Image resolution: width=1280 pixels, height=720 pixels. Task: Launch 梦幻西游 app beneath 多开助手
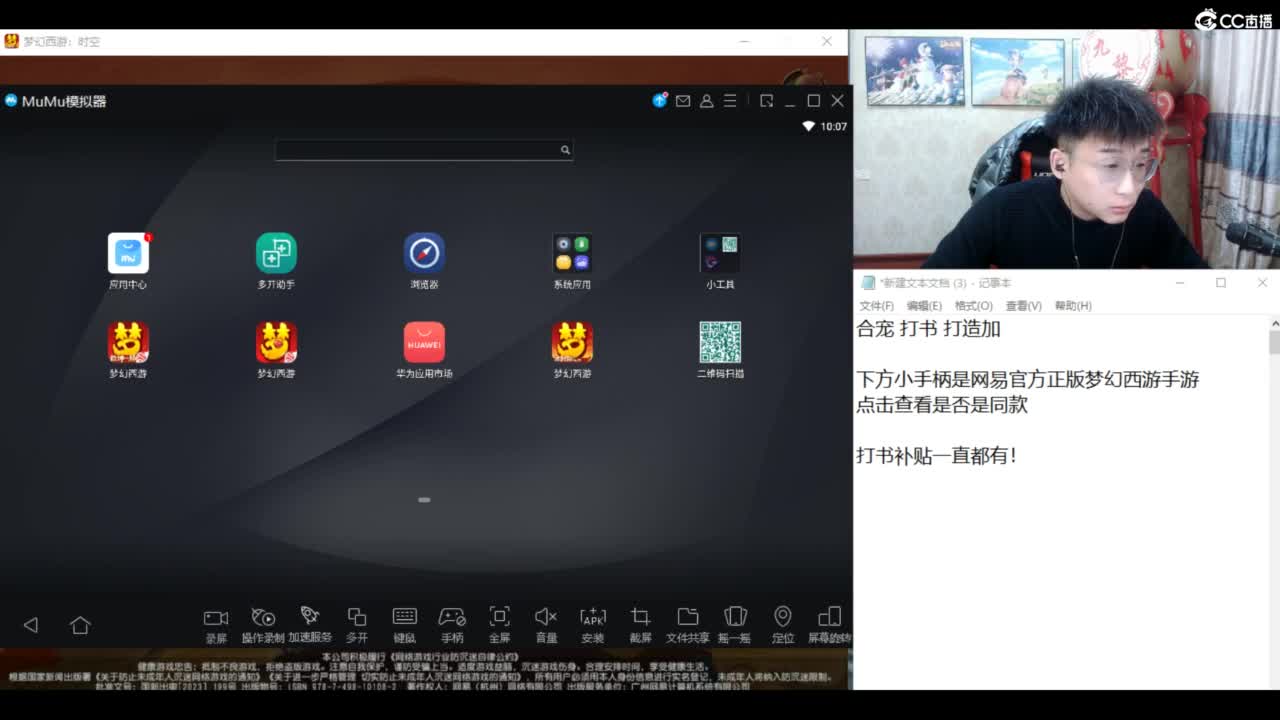(x=276, y=343)
